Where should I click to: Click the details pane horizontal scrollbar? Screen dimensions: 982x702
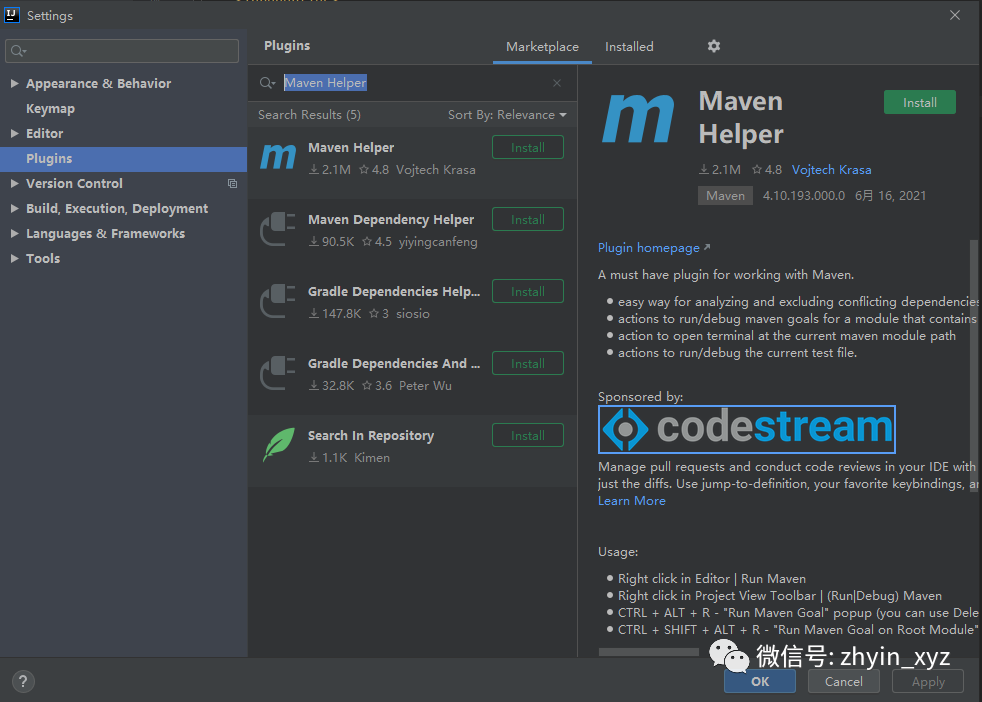coord(648,652)
